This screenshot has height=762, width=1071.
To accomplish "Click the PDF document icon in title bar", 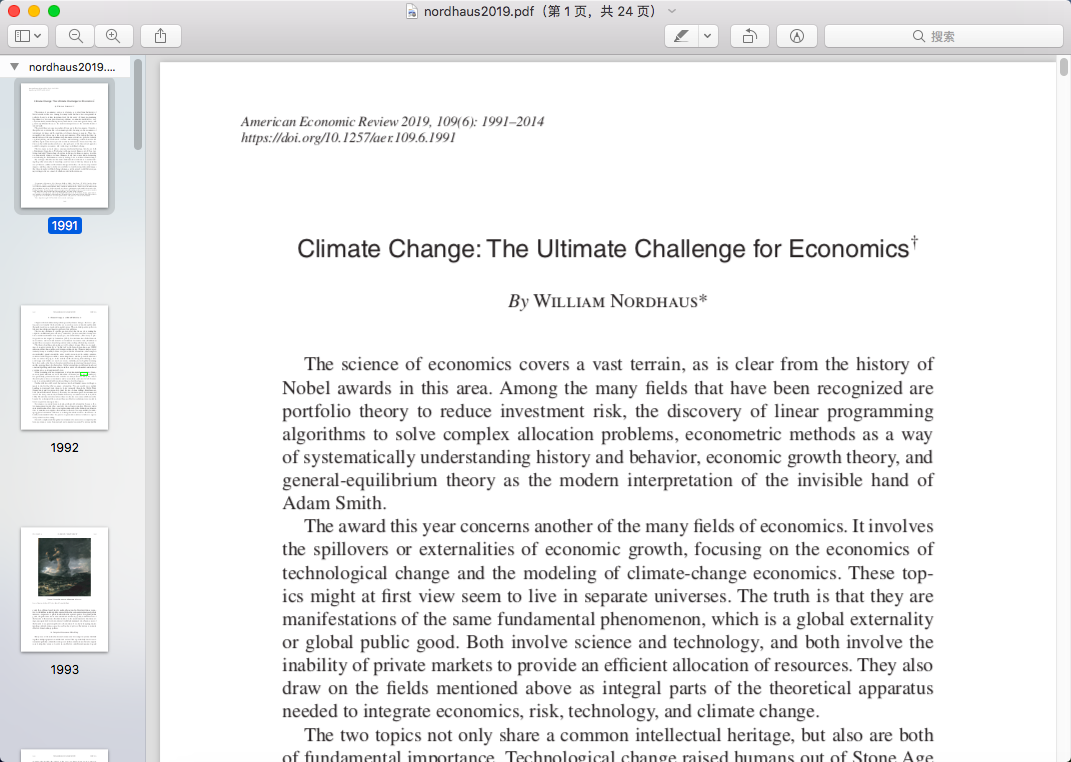I will (412, 11).
